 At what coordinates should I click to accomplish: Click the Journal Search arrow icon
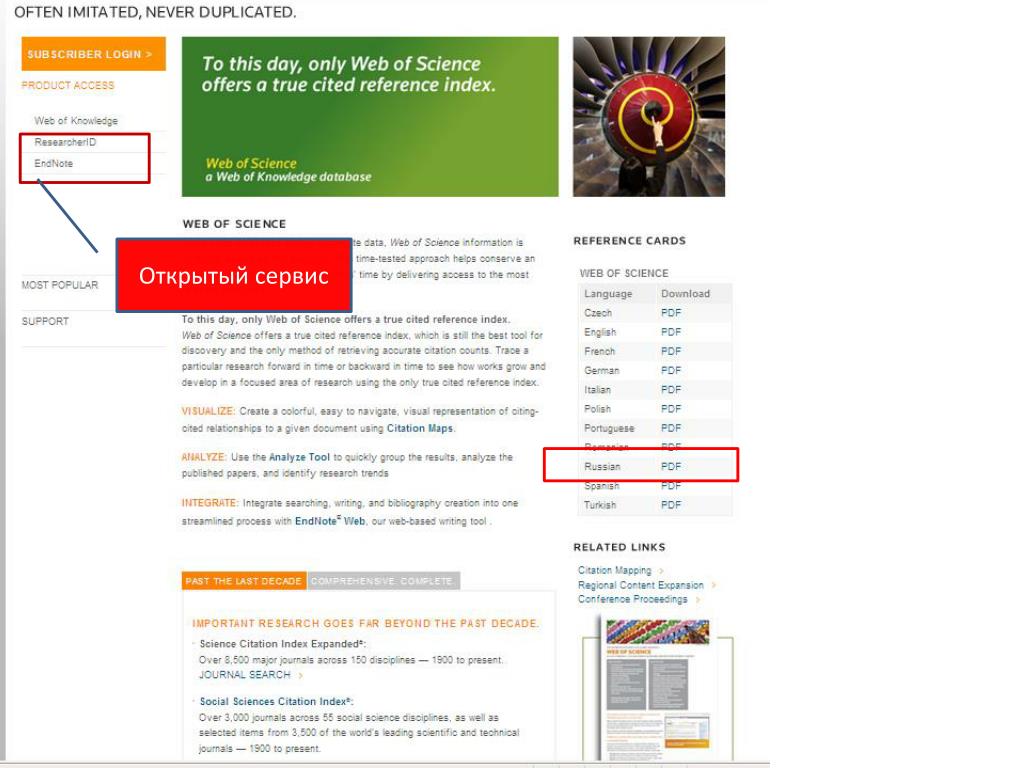(x=300, y=675)
